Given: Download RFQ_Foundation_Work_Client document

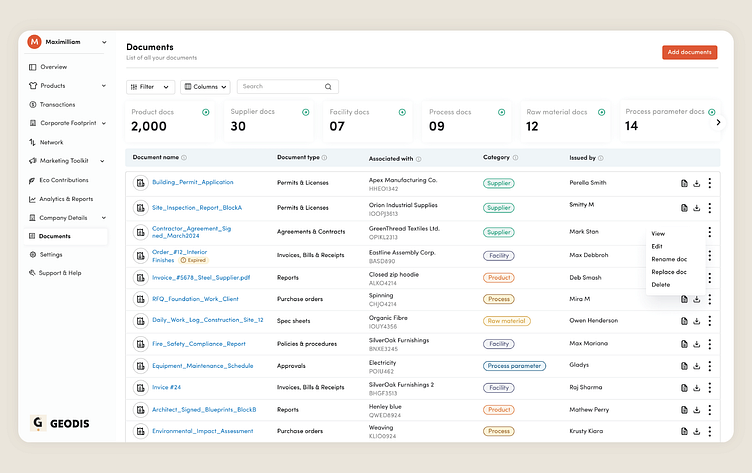Looking at the screenshot, I should pos(697,299).
